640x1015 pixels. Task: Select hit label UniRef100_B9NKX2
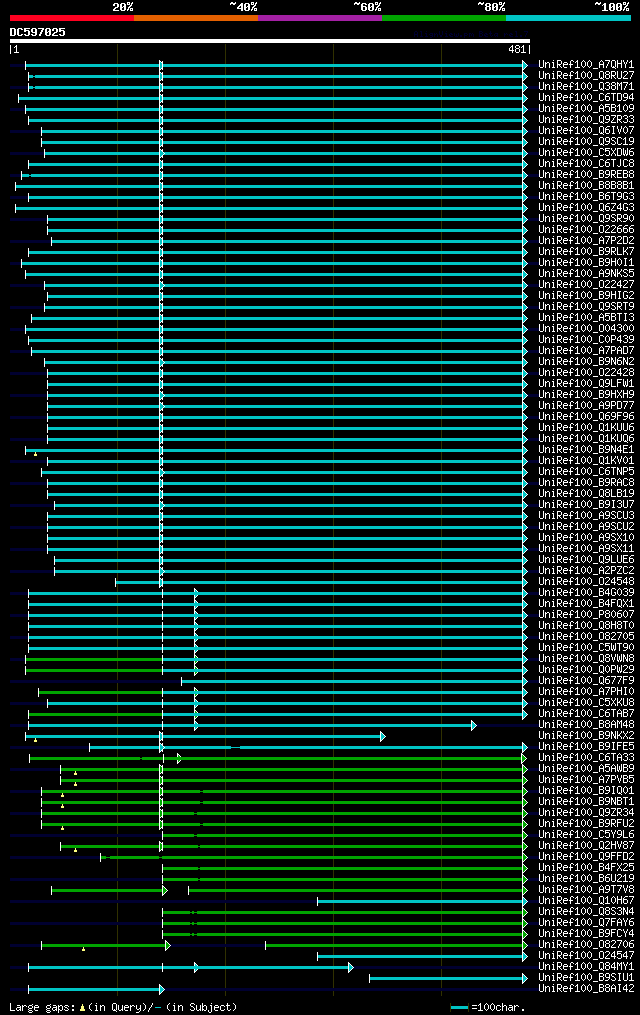pyautogui.click(x=586, y=736)
